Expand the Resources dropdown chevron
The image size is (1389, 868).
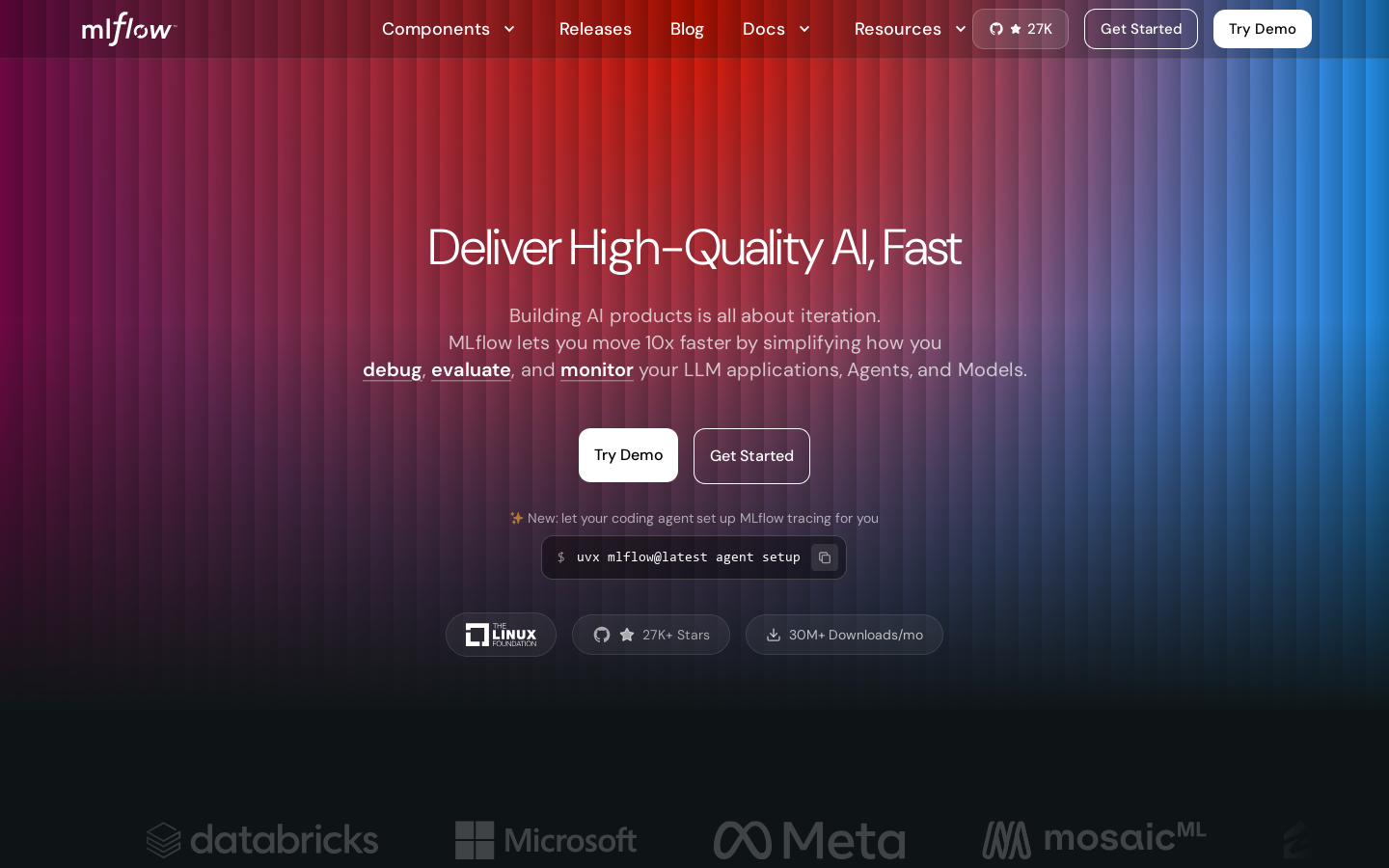click(x=961, y=29)
